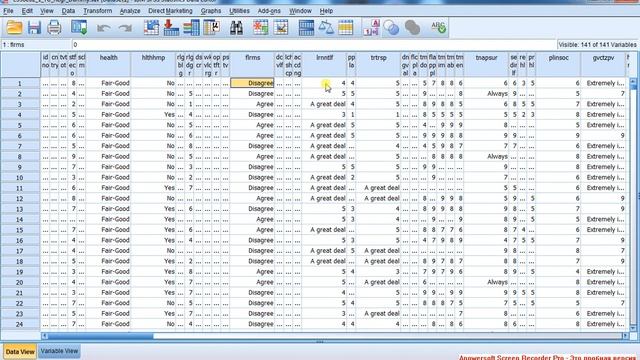The image size is (640, 360).
Task: Click the lrnntlf A great deal cell in row 3
Action: pyautogui.click(x=324, y=104)
